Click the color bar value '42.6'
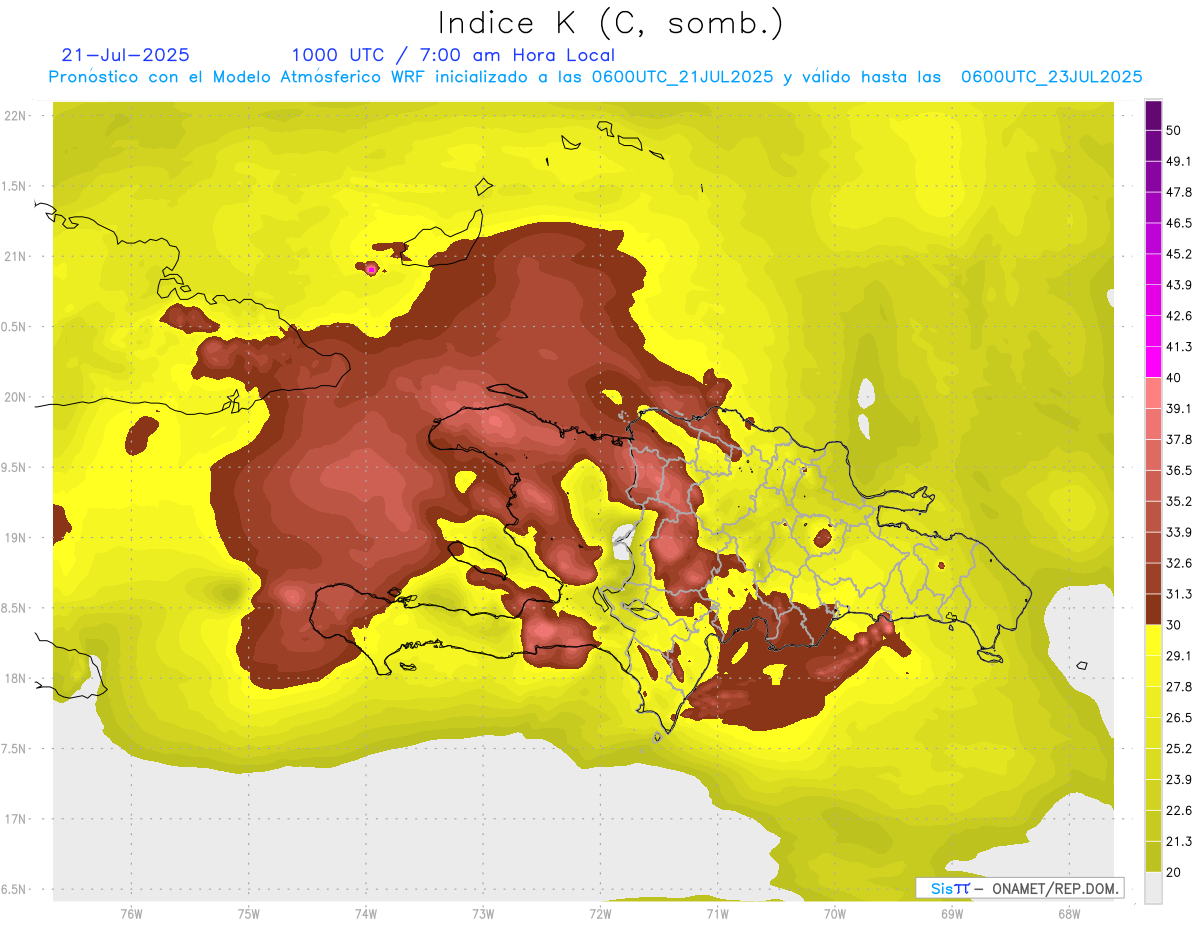 click(x=1179, y=316)
